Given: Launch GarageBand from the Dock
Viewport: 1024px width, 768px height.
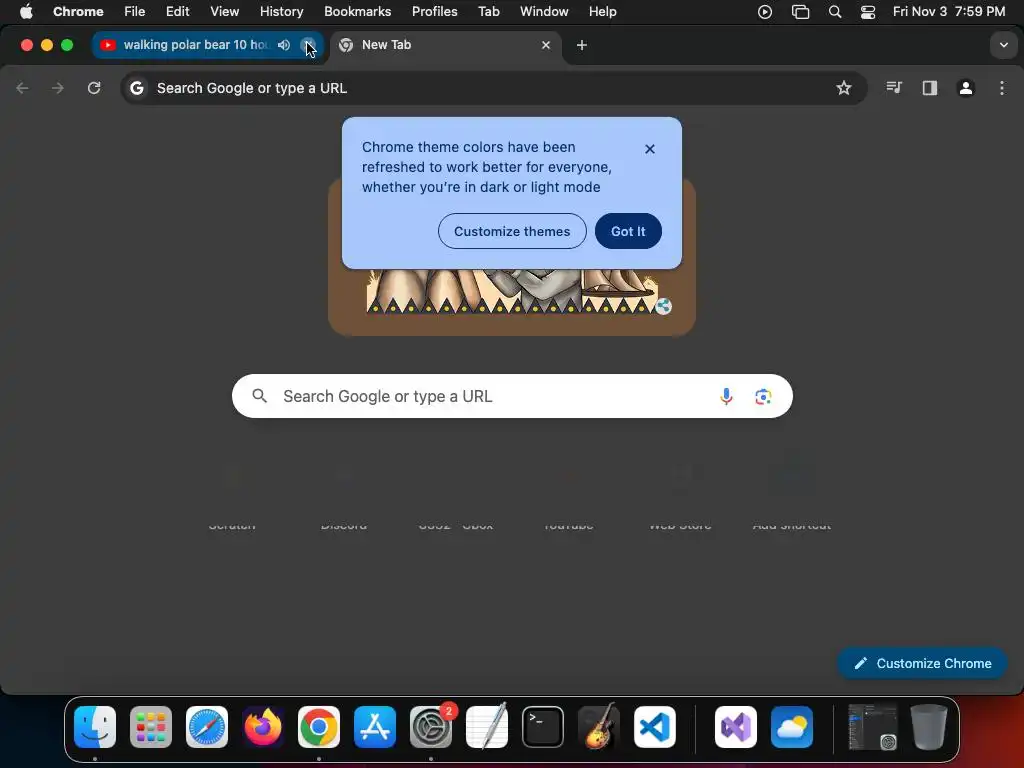Looking at the screenshot, I should [x=599, y=726].
